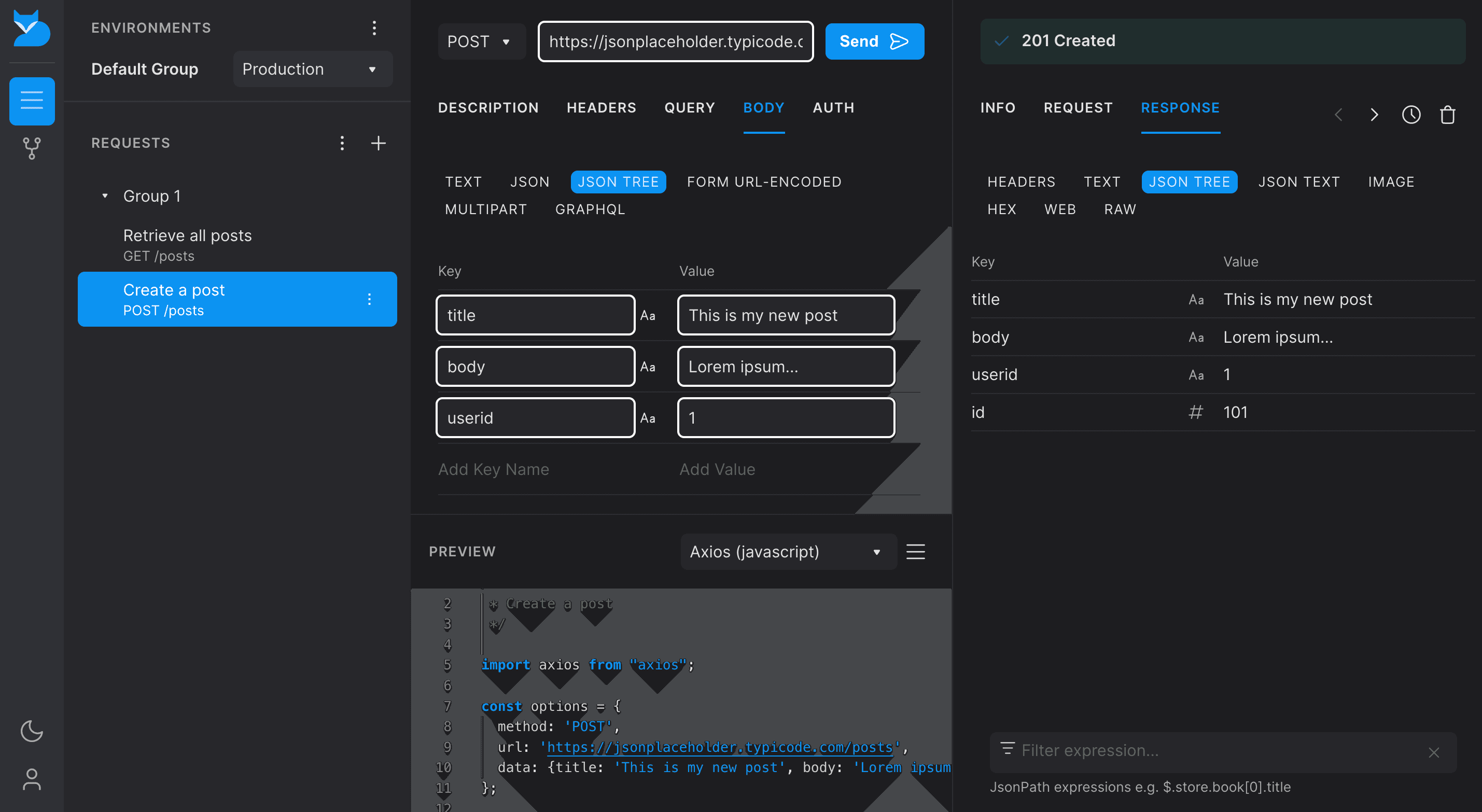This screenshot has height=812, width=1482.
Task: Toggle type icon next to userid key
Action: click(x=648, y=418)
